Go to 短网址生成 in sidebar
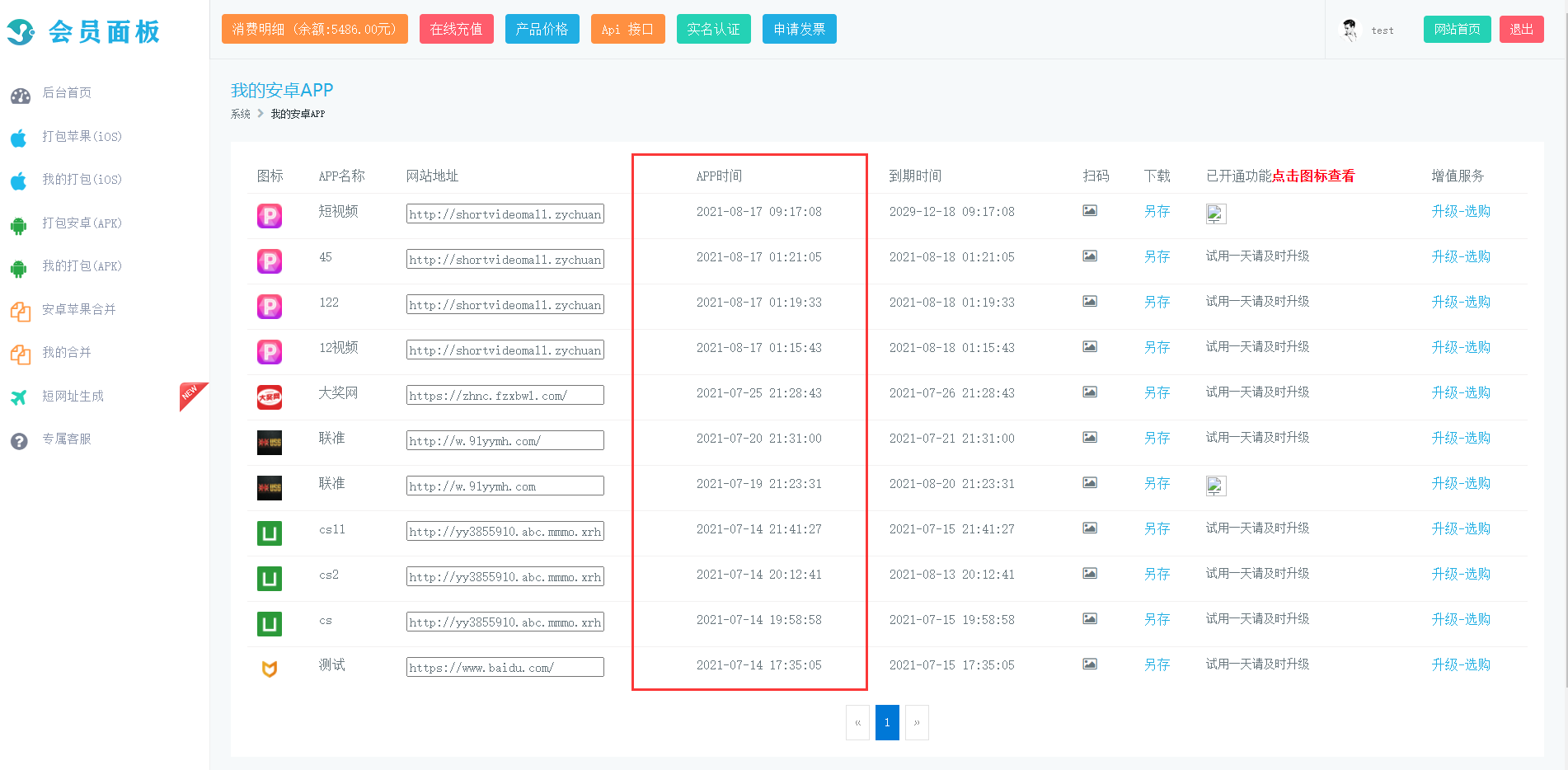Screen dimensions: 1568x770 73,397
